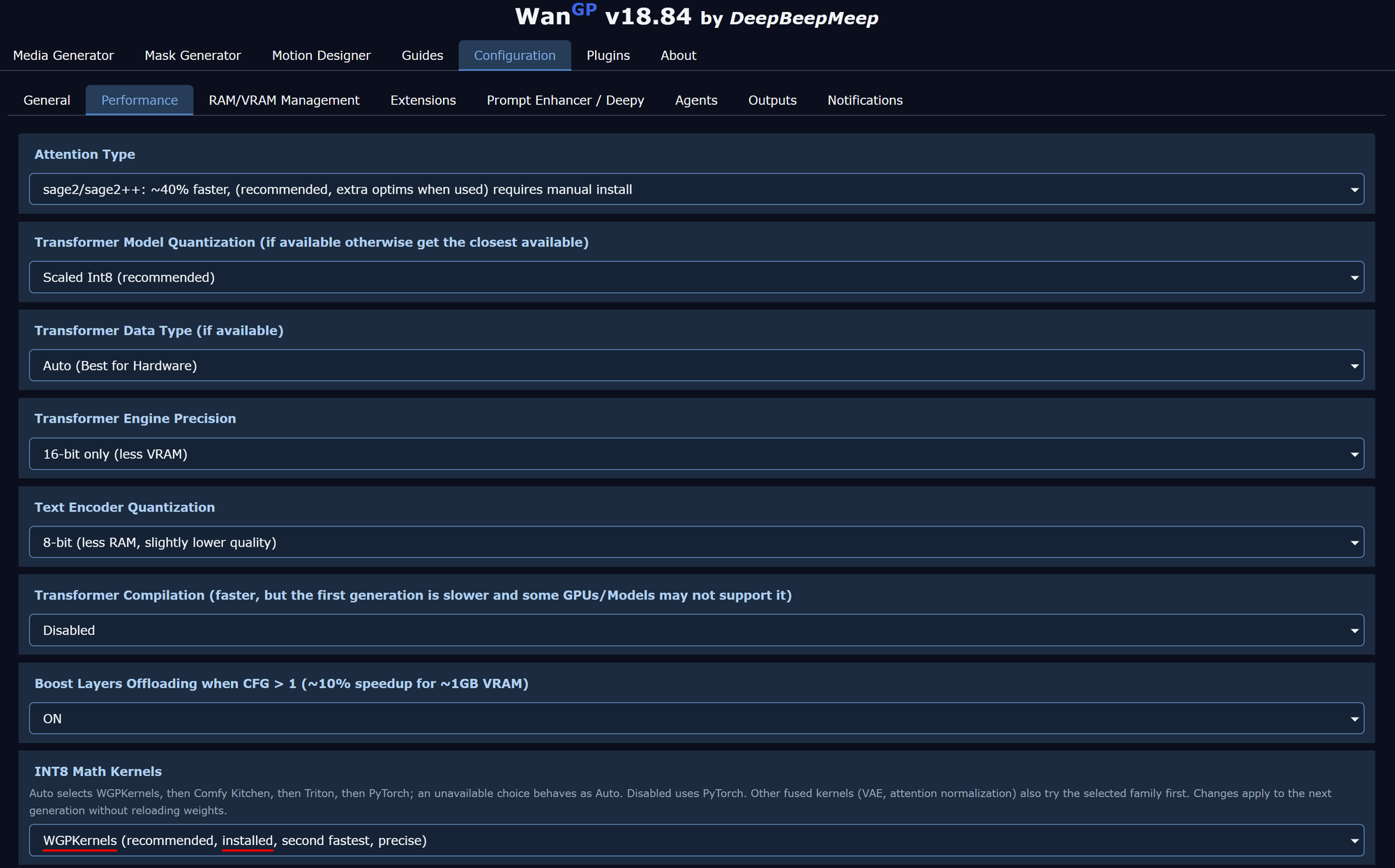
Task: Open Transformer Engine Precision dropdown
Action: click(696, 454)
